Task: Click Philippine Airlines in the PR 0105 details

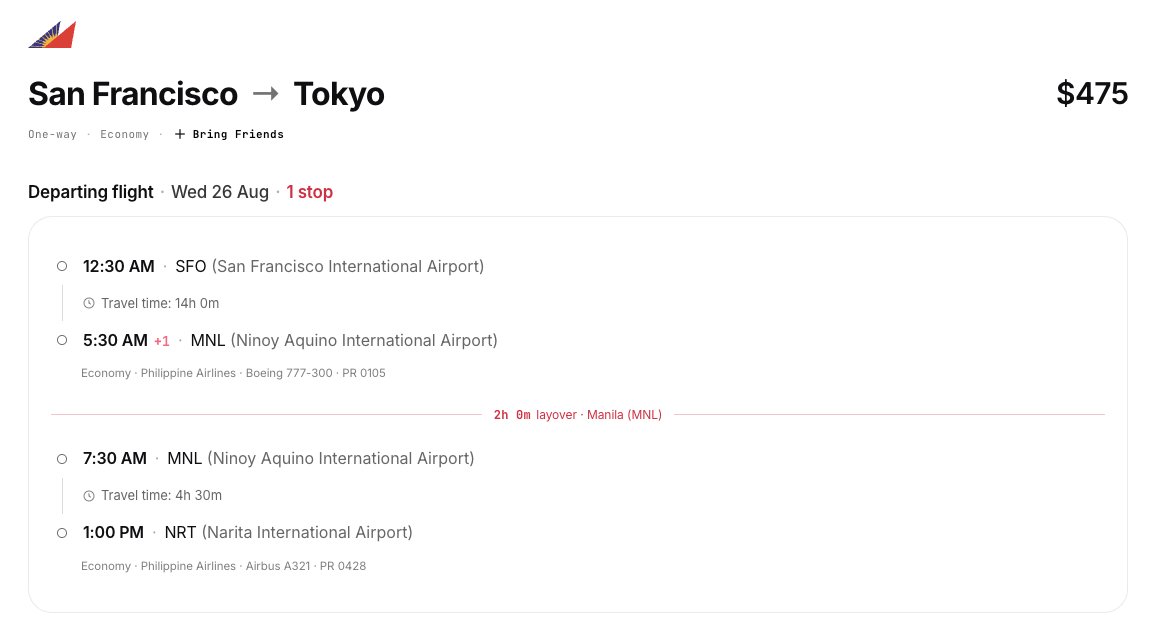Action: pyautogui.click(x=188, y=373)
